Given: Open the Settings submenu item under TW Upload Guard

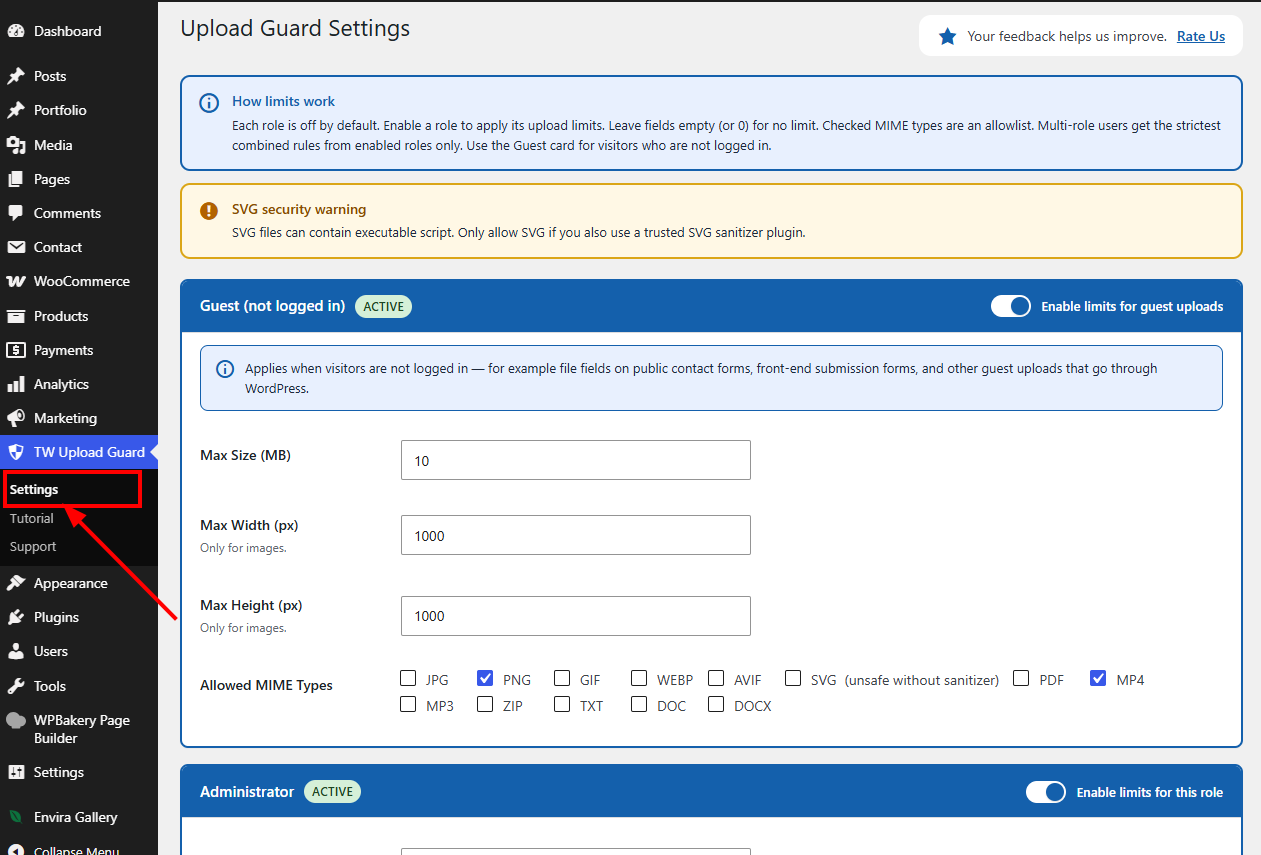Looking at the screenshot, I should pyautogui.click(x=34, y=490).
